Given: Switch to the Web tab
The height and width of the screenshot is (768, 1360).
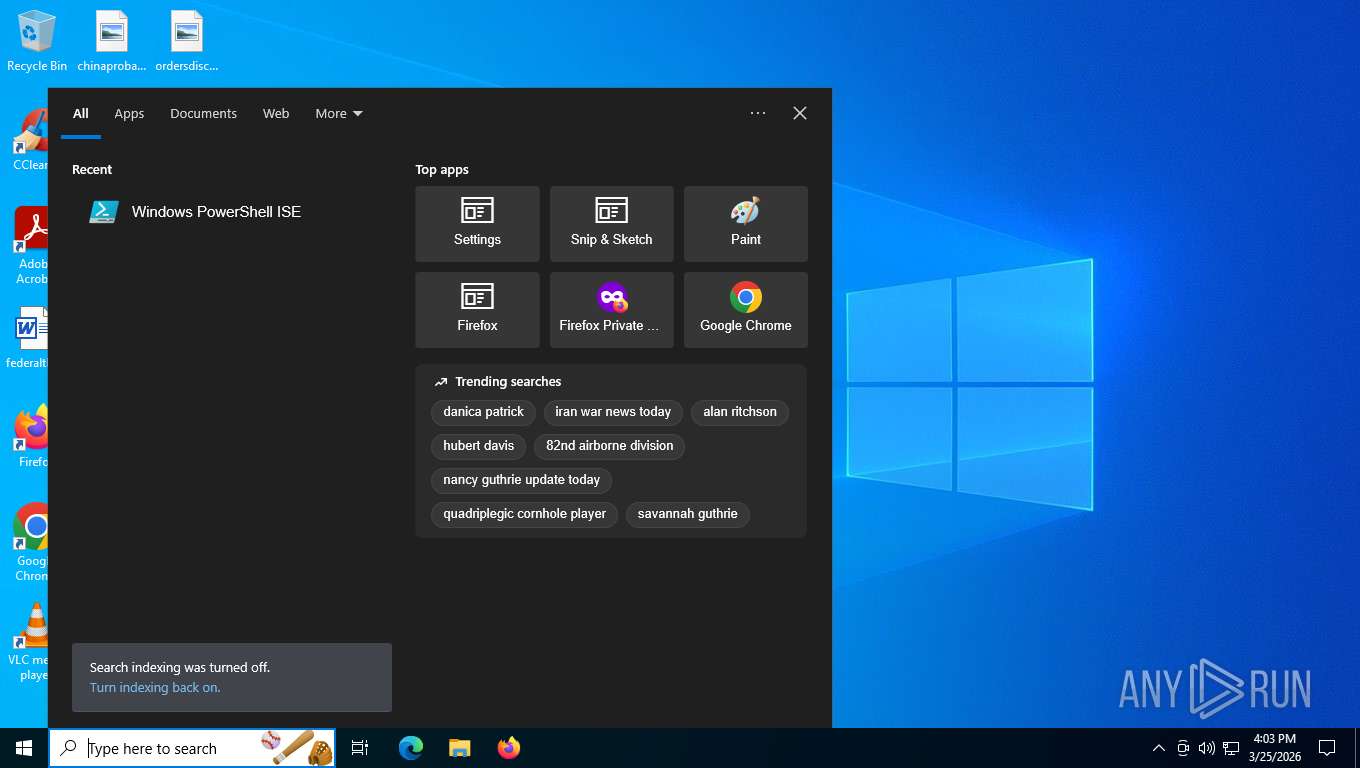Looking at the screenshot, I should [276, 113].
